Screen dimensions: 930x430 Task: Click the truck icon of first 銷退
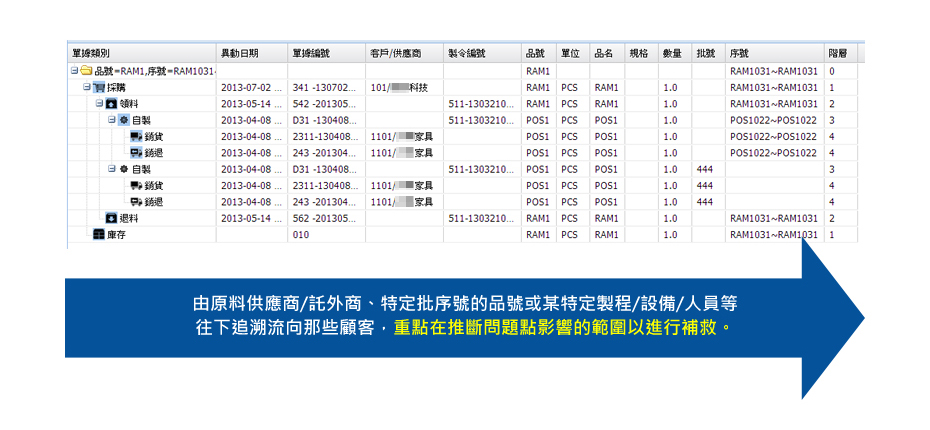[136, 153]
